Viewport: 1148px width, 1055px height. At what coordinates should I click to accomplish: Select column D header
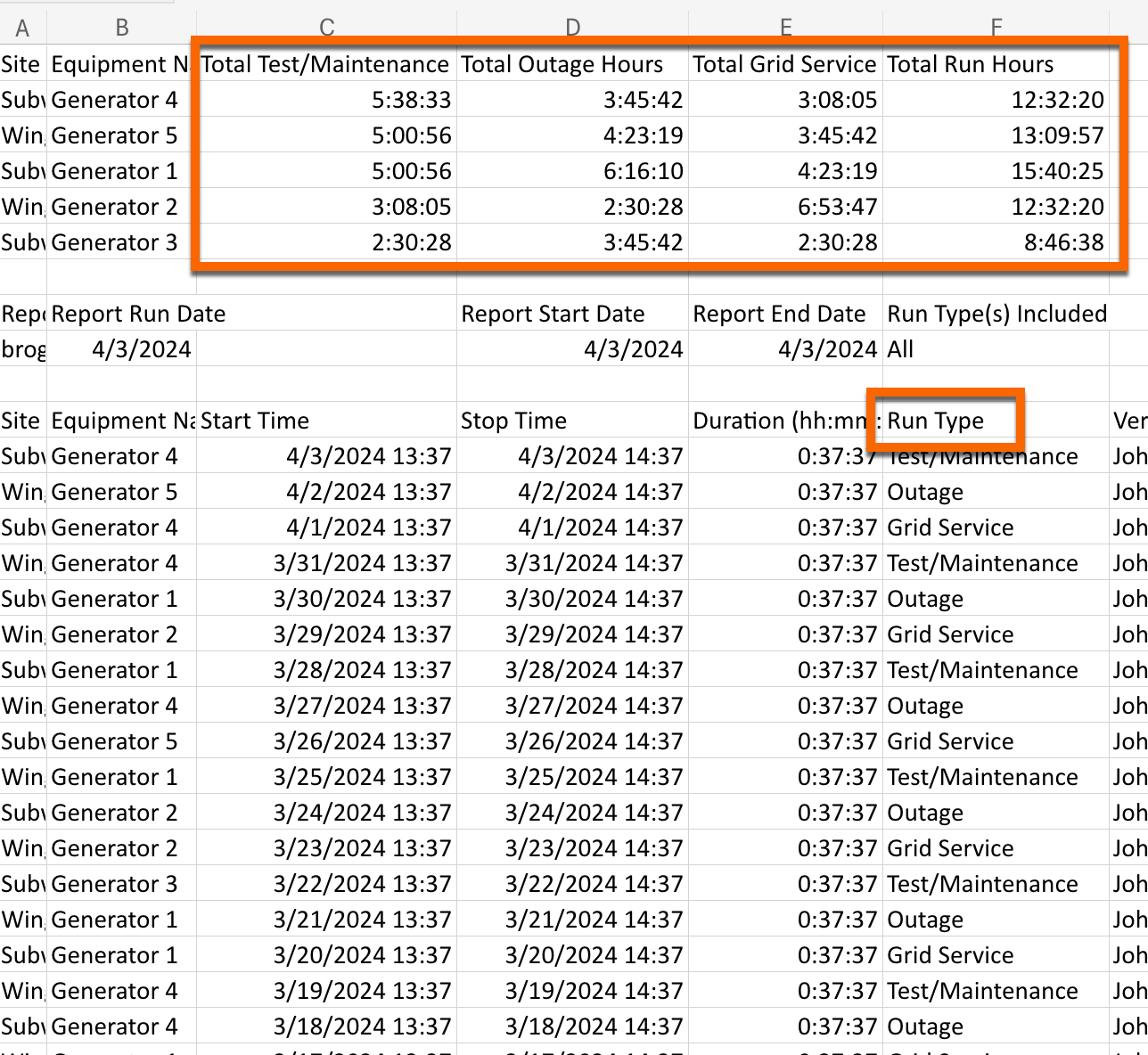[572, 27]
